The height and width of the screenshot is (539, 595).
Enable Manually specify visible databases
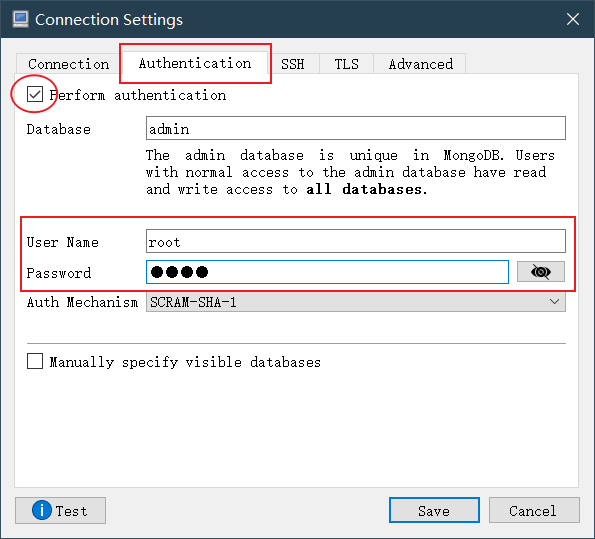(35, 361)
